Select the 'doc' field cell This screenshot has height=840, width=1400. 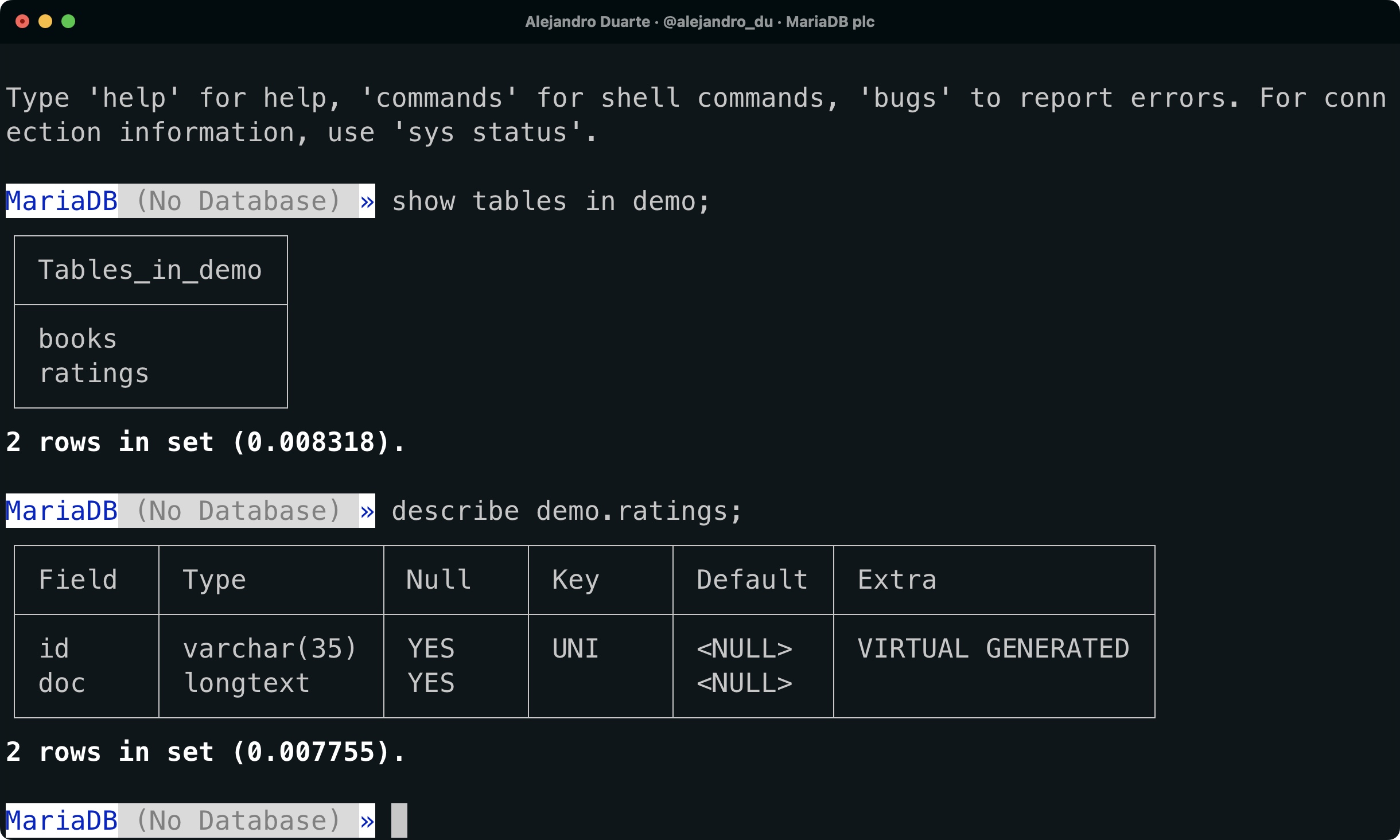coord(62,683)
